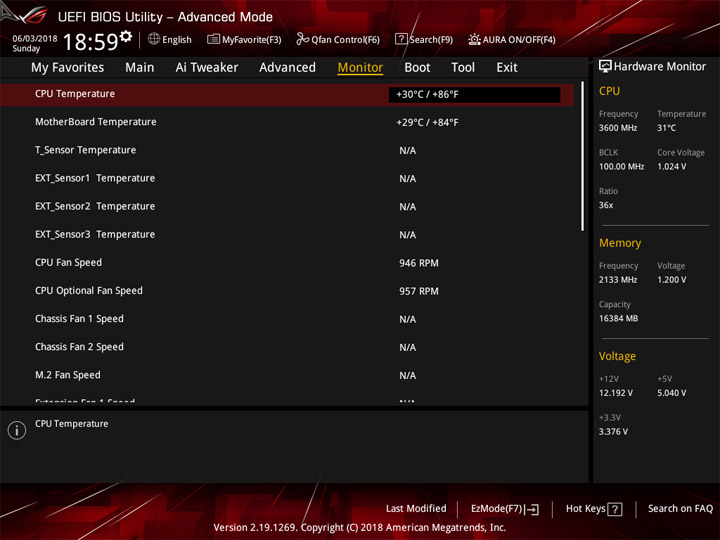Select EXT_Sensor3 Temperature row
The width and height of the screenshot is (720, 540).
coord(287,234)
